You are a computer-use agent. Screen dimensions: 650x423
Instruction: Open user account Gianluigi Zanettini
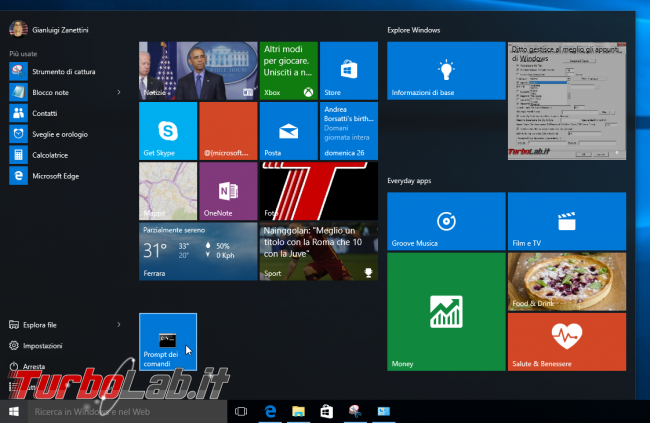coord(49,29)
